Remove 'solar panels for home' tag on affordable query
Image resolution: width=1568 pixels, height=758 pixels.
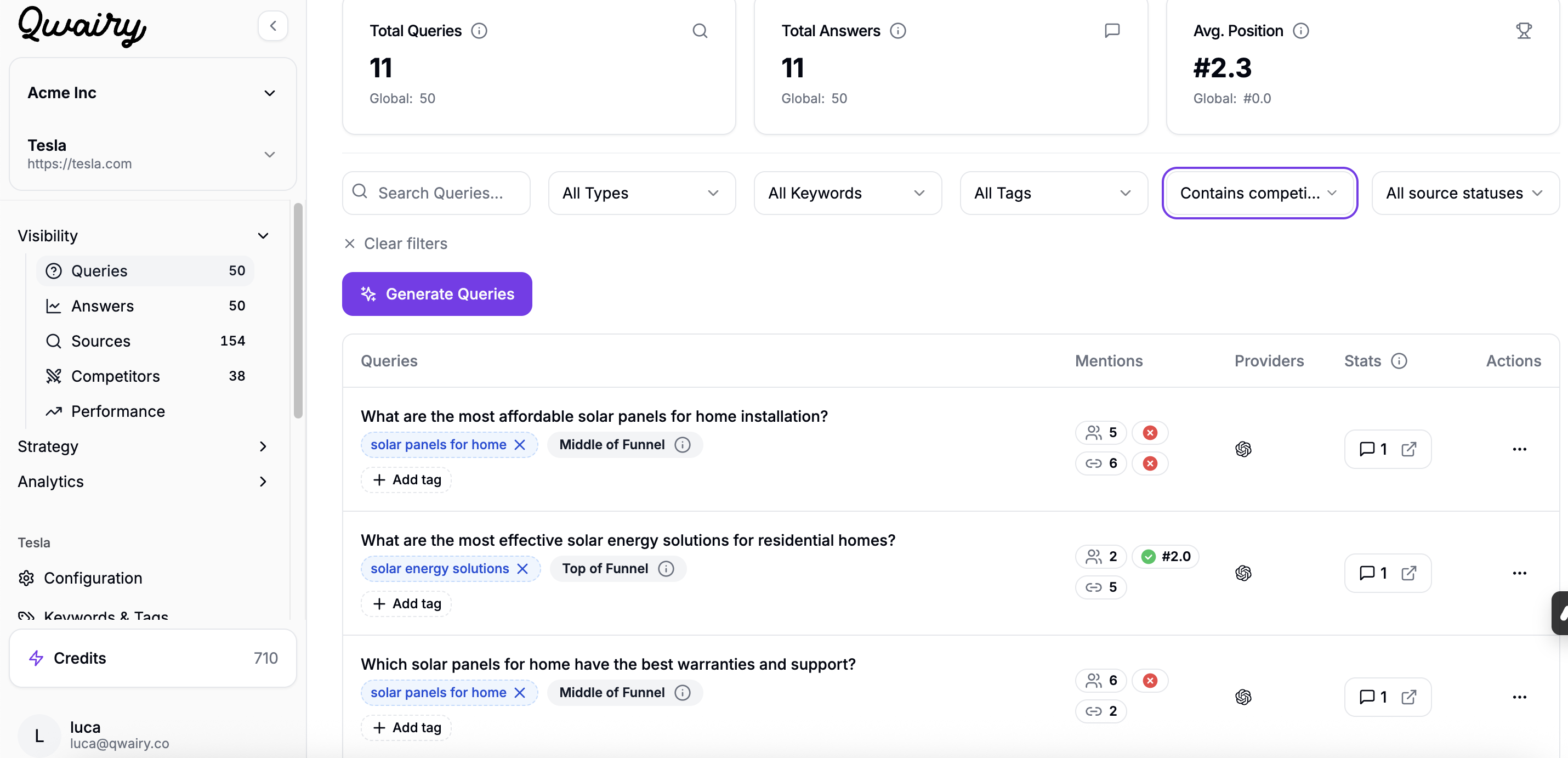coord(520,444)
